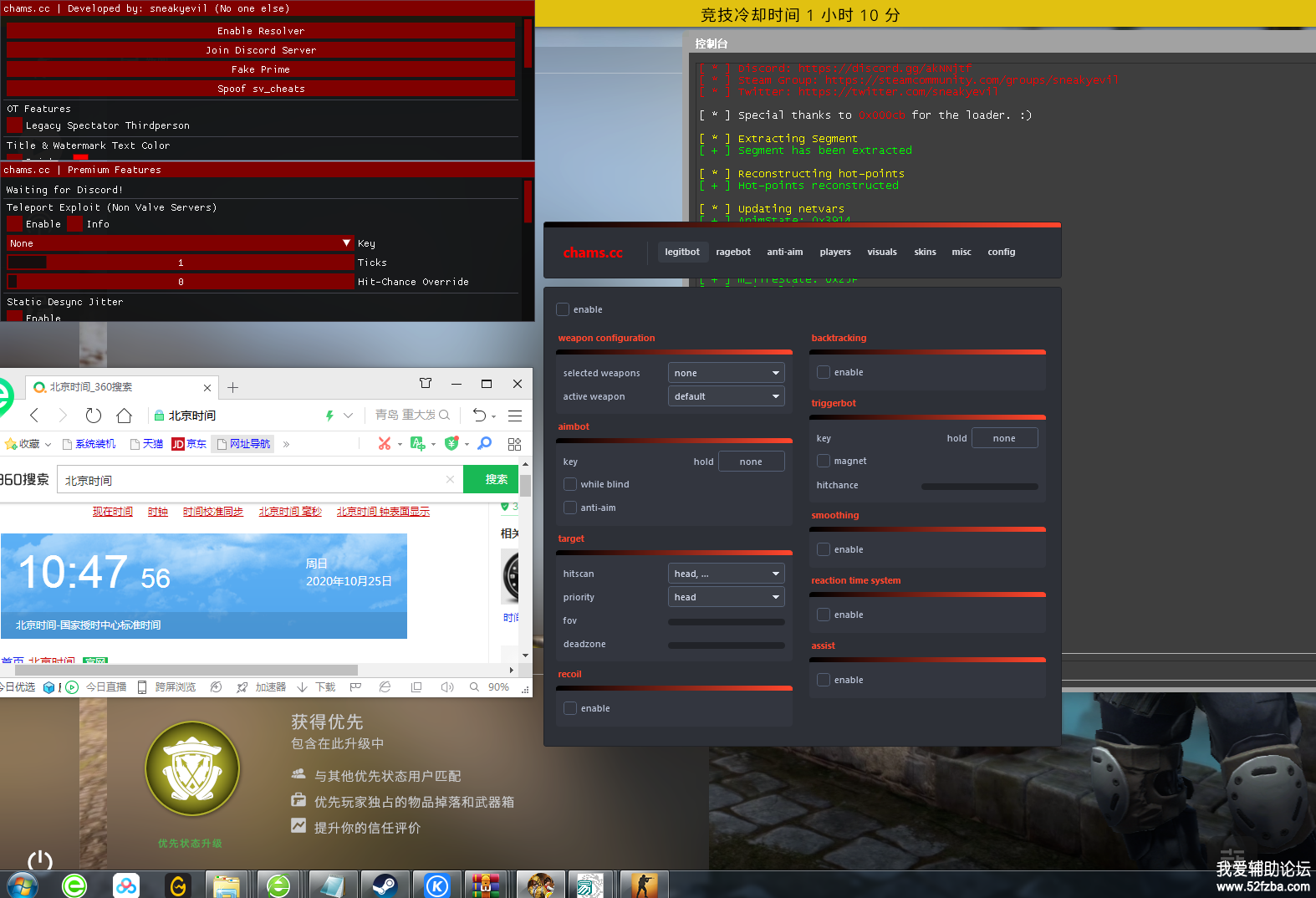Open the skins tab
Image resolution: width=1316 pixels, height=898 pixels.
click(x=925, y=253)
